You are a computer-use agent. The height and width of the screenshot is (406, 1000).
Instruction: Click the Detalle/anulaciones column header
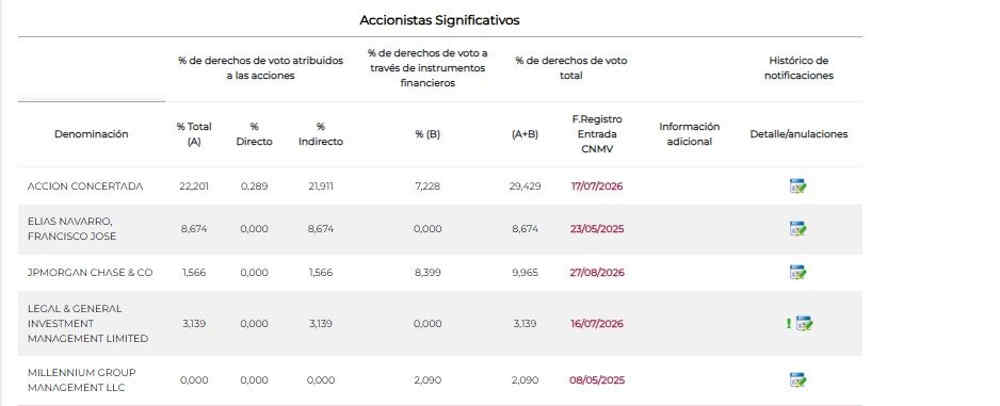798,134
